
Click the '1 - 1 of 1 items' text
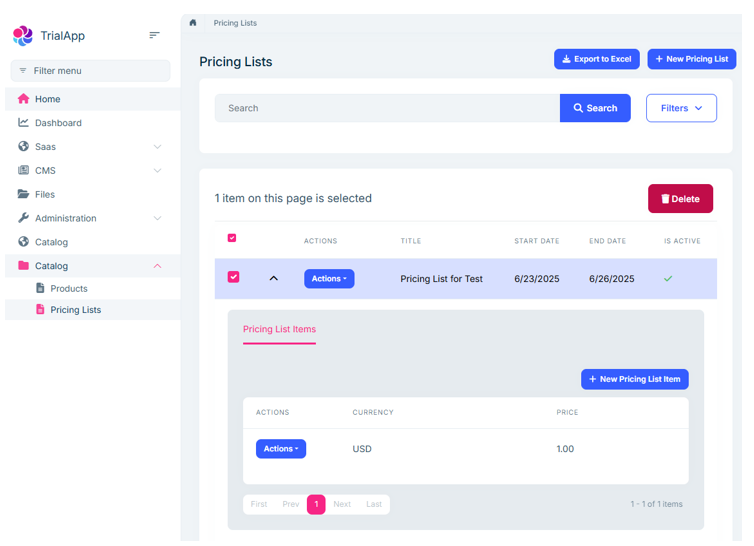[x=656, y=504]
